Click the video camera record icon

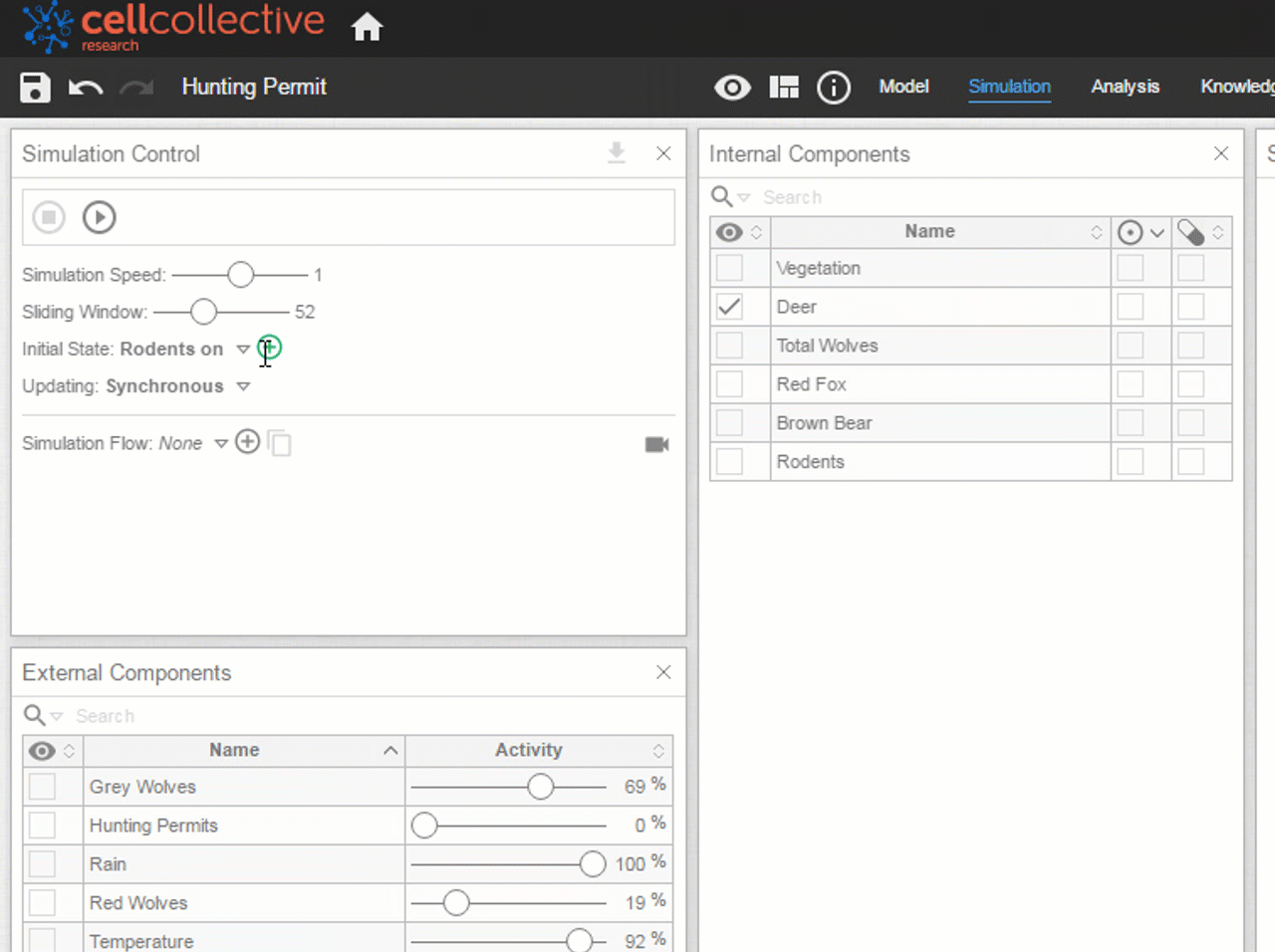click(657, 444)
